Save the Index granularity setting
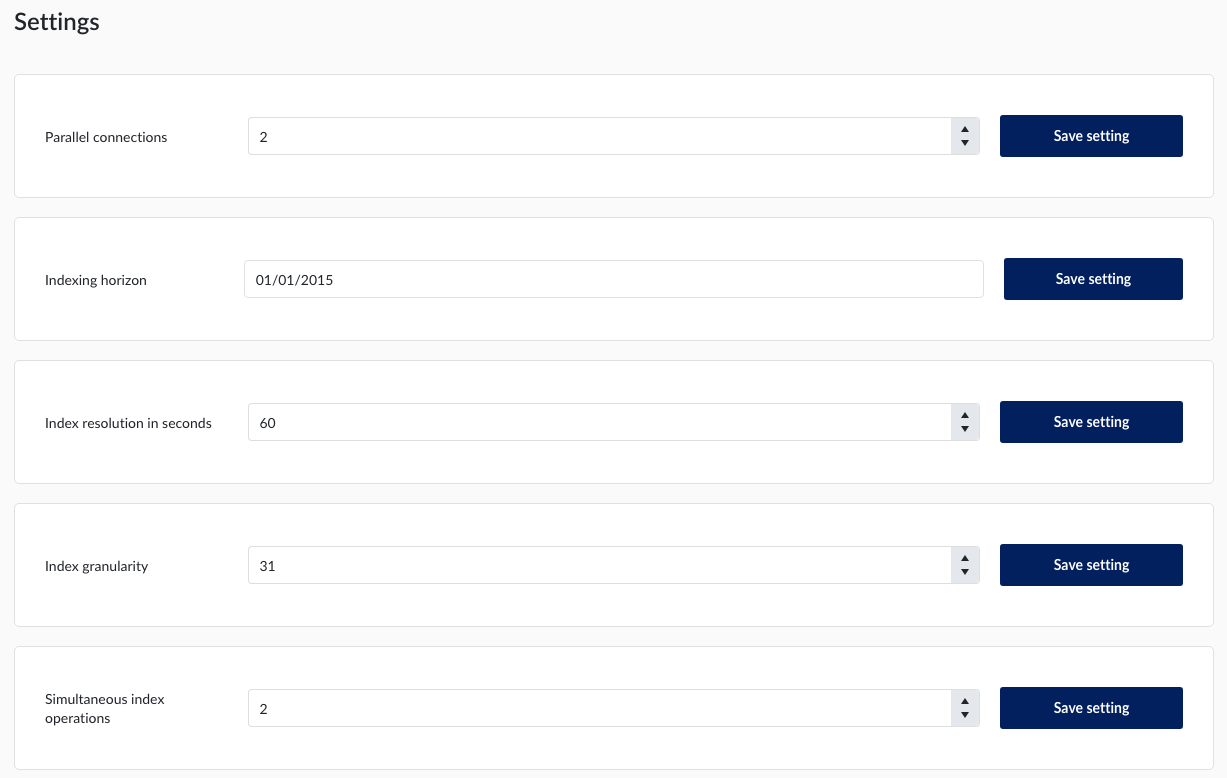This screenshot has width=1227, height=778. point(1091,565)
